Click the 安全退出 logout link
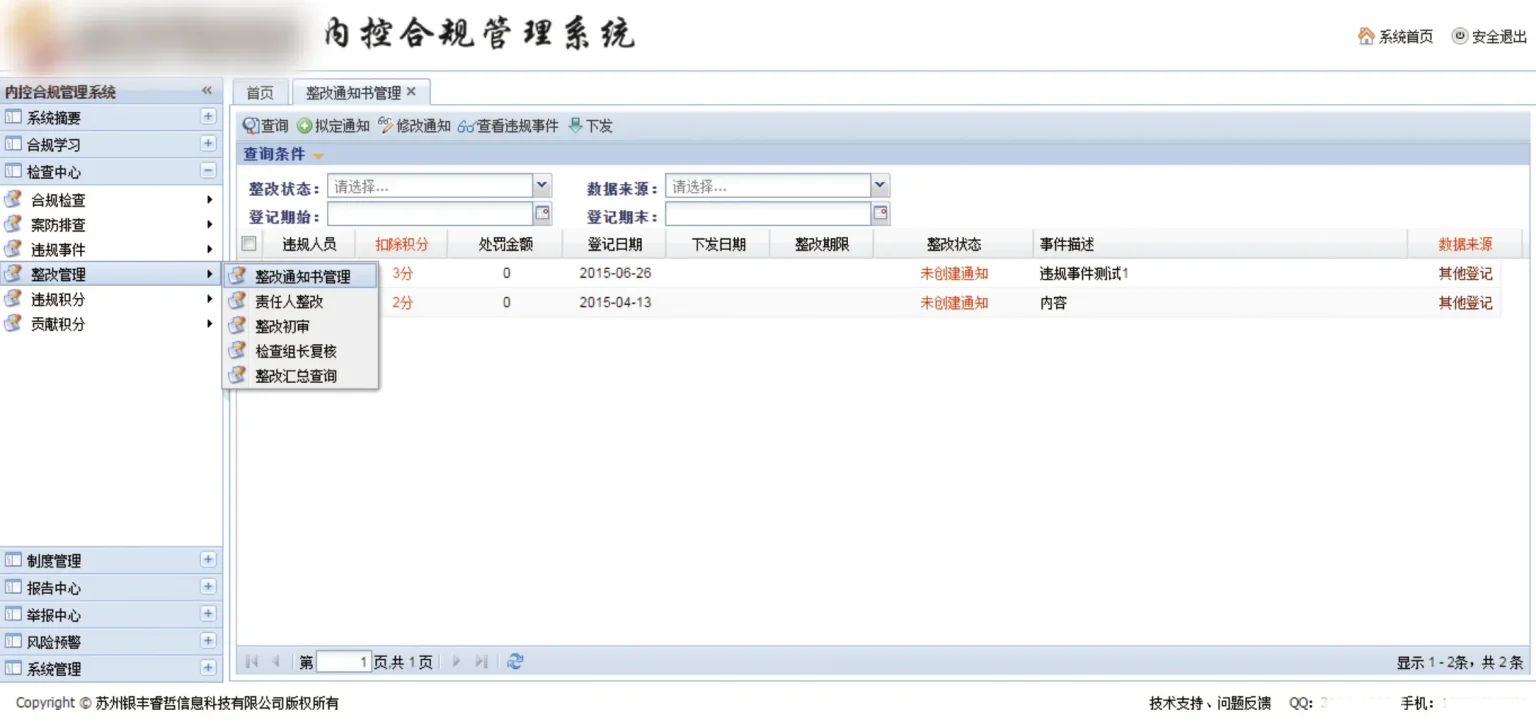The width and height of the screenshot is (1536, 722). point(1490,37)
